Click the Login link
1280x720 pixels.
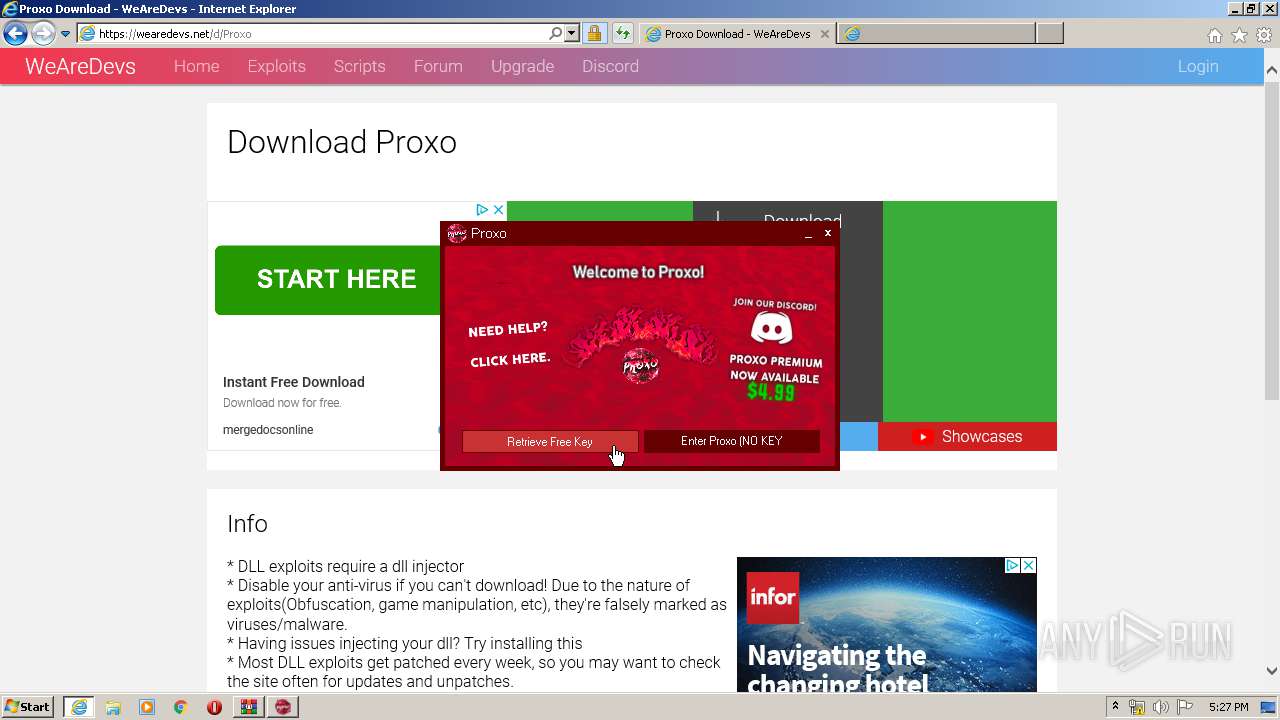(1197, 66)
